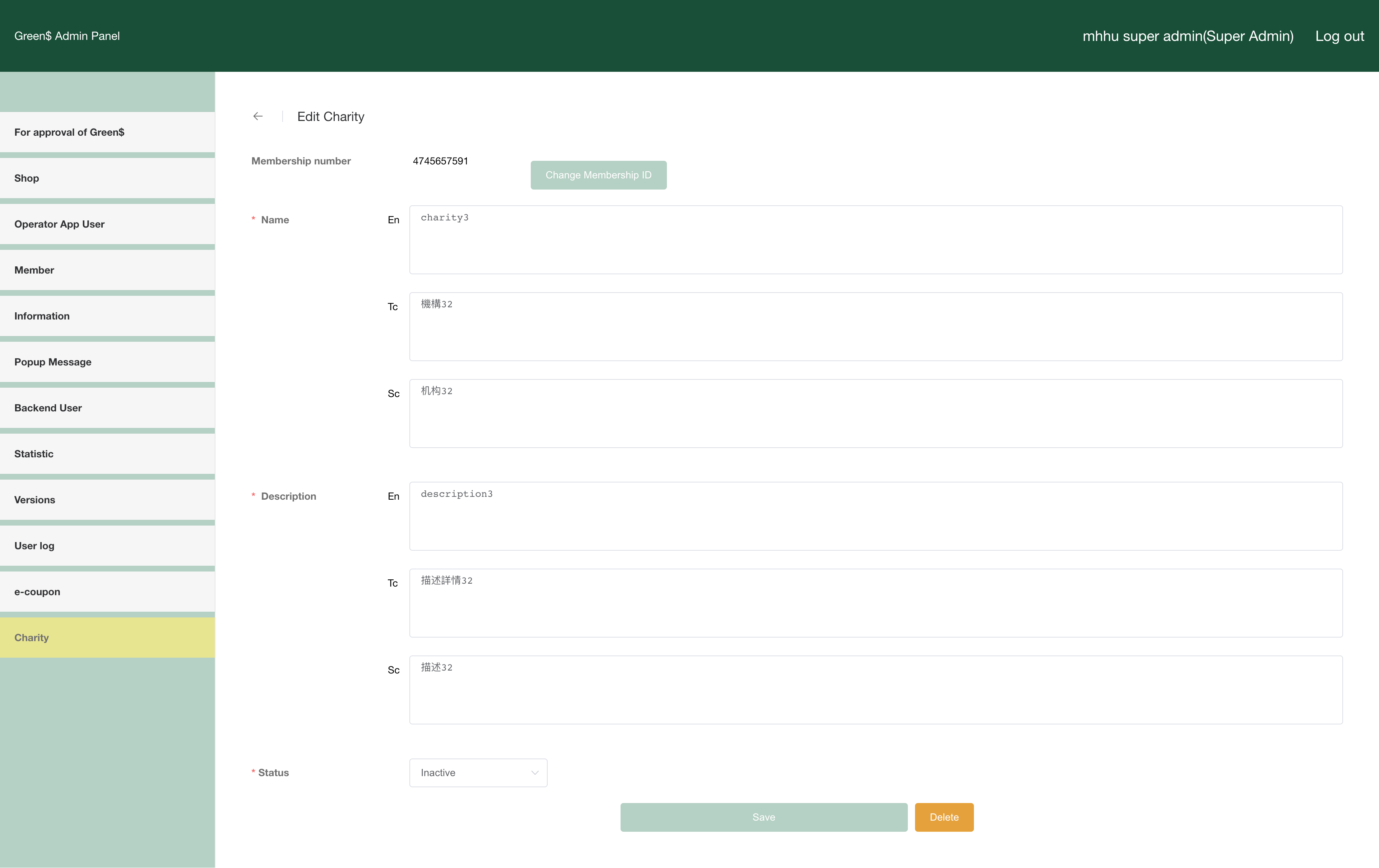Click the Green$ Admin Panel title

tap(67, 36)
